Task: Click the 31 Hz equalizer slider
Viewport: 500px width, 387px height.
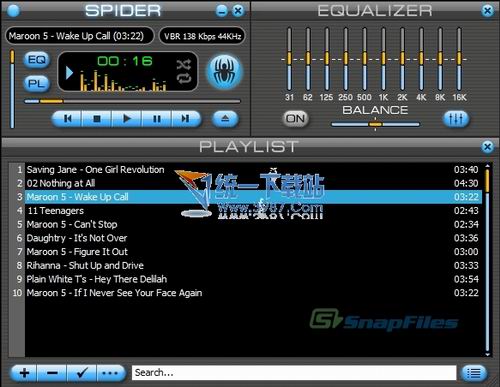Action: (289, 59)
